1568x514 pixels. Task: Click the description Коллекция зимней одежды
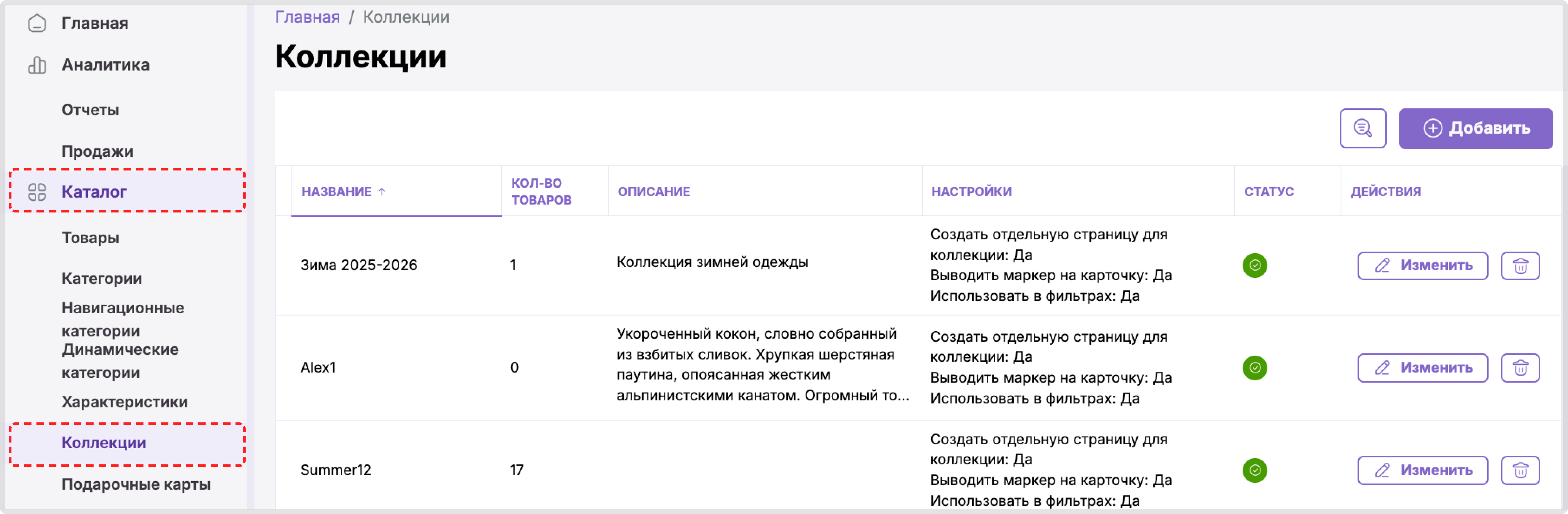click(712, 262)
